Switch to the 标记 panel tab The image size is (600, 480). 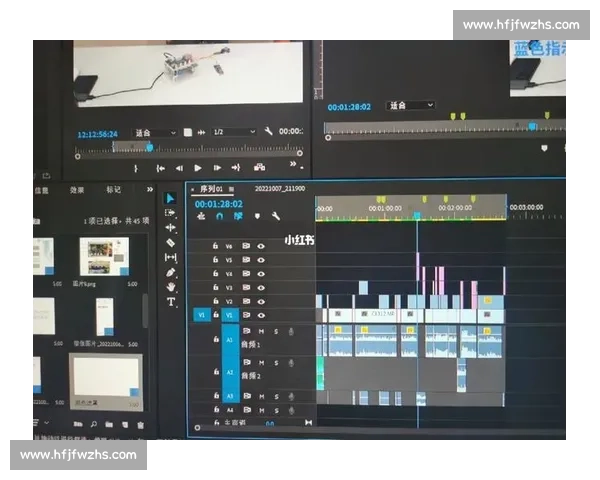[113, 189]
